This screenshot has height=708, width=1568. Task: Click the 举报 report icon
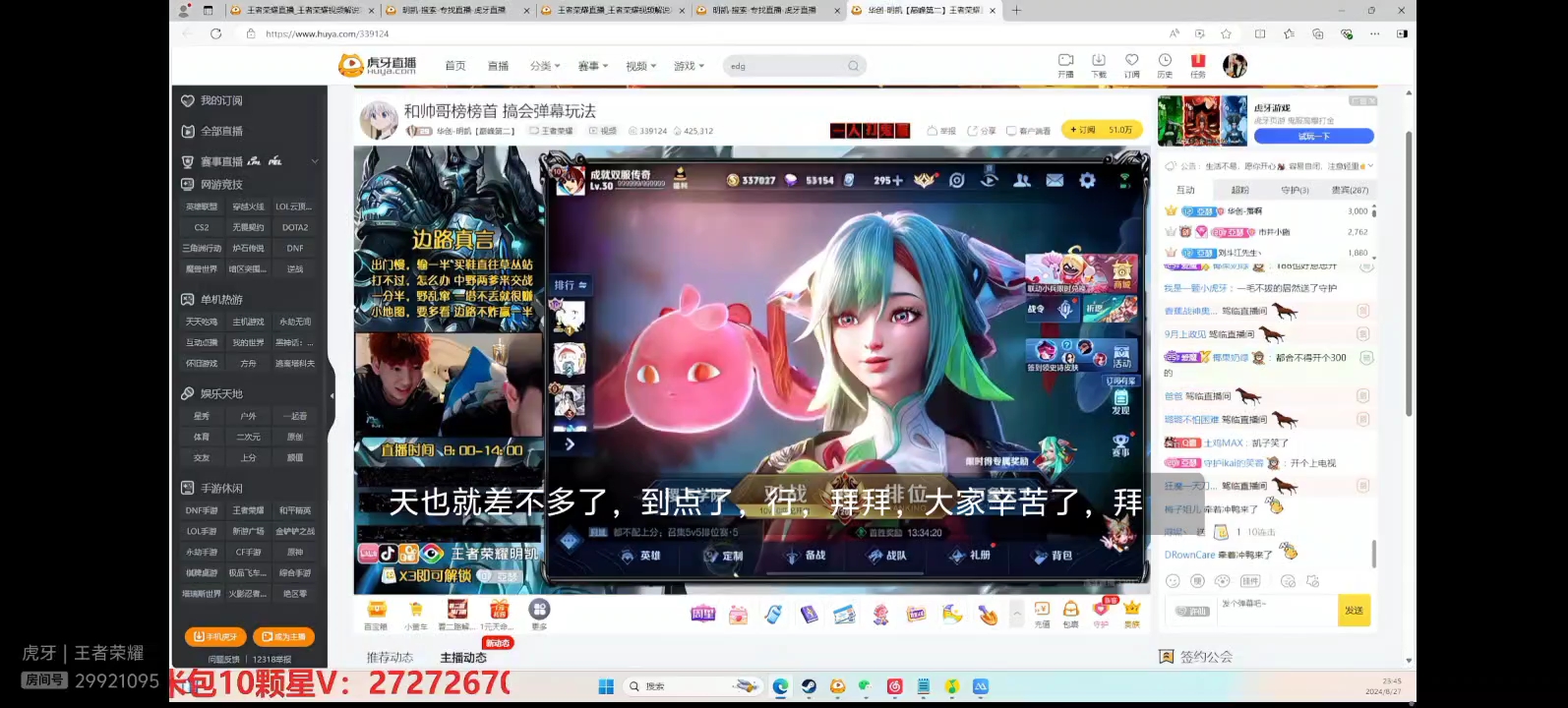coord(941,131)
